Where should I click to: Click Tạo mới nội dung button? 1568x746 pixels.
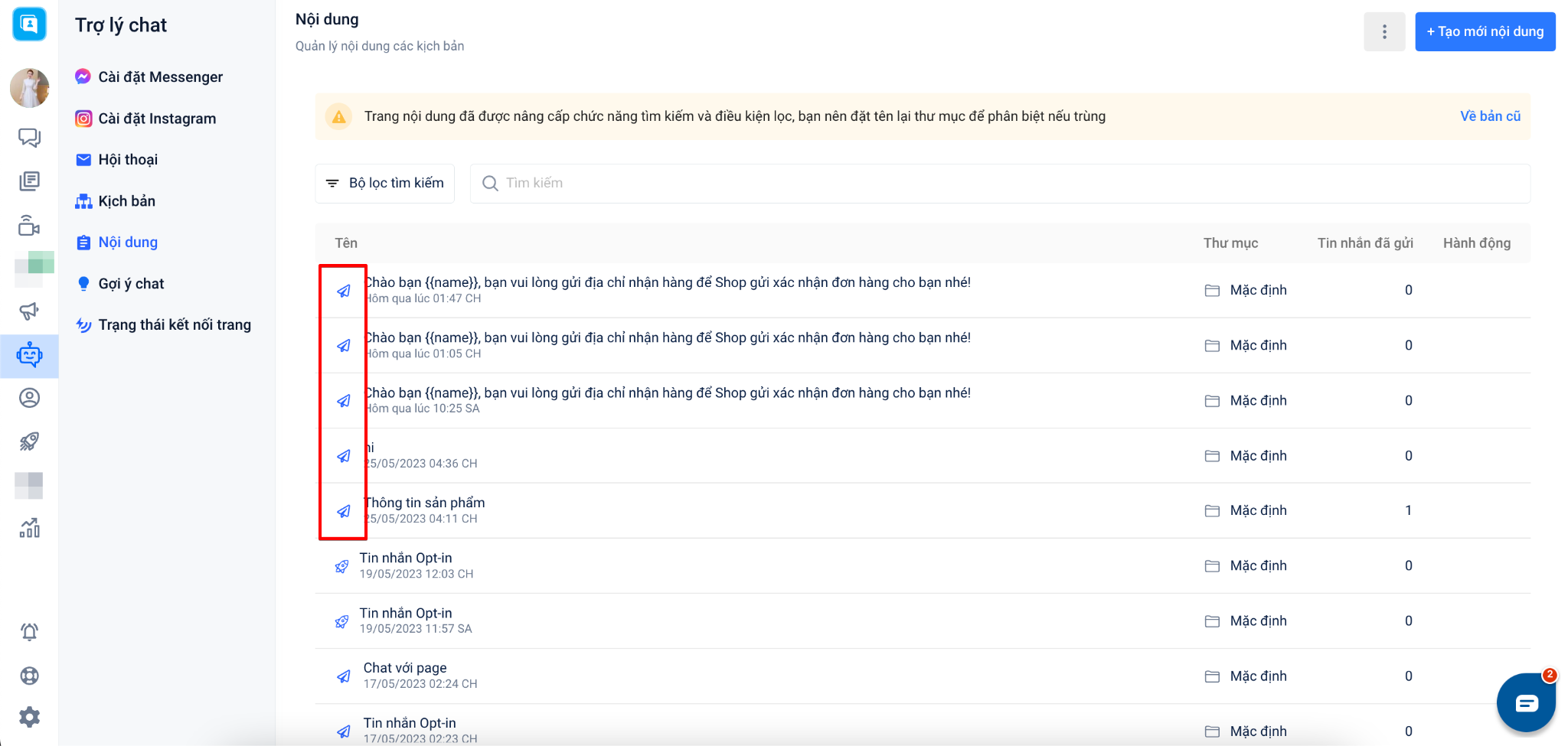tap(1485, 31)
